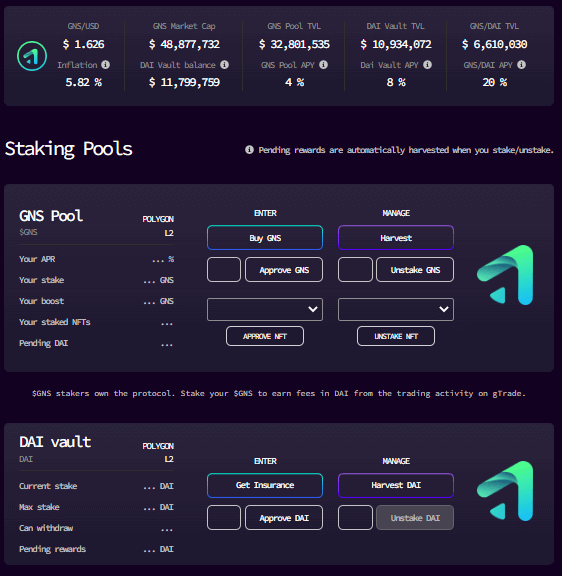Click the Pending DAI row in the GNS Pool card
This screenshot has height=576, width=562.
96,343
